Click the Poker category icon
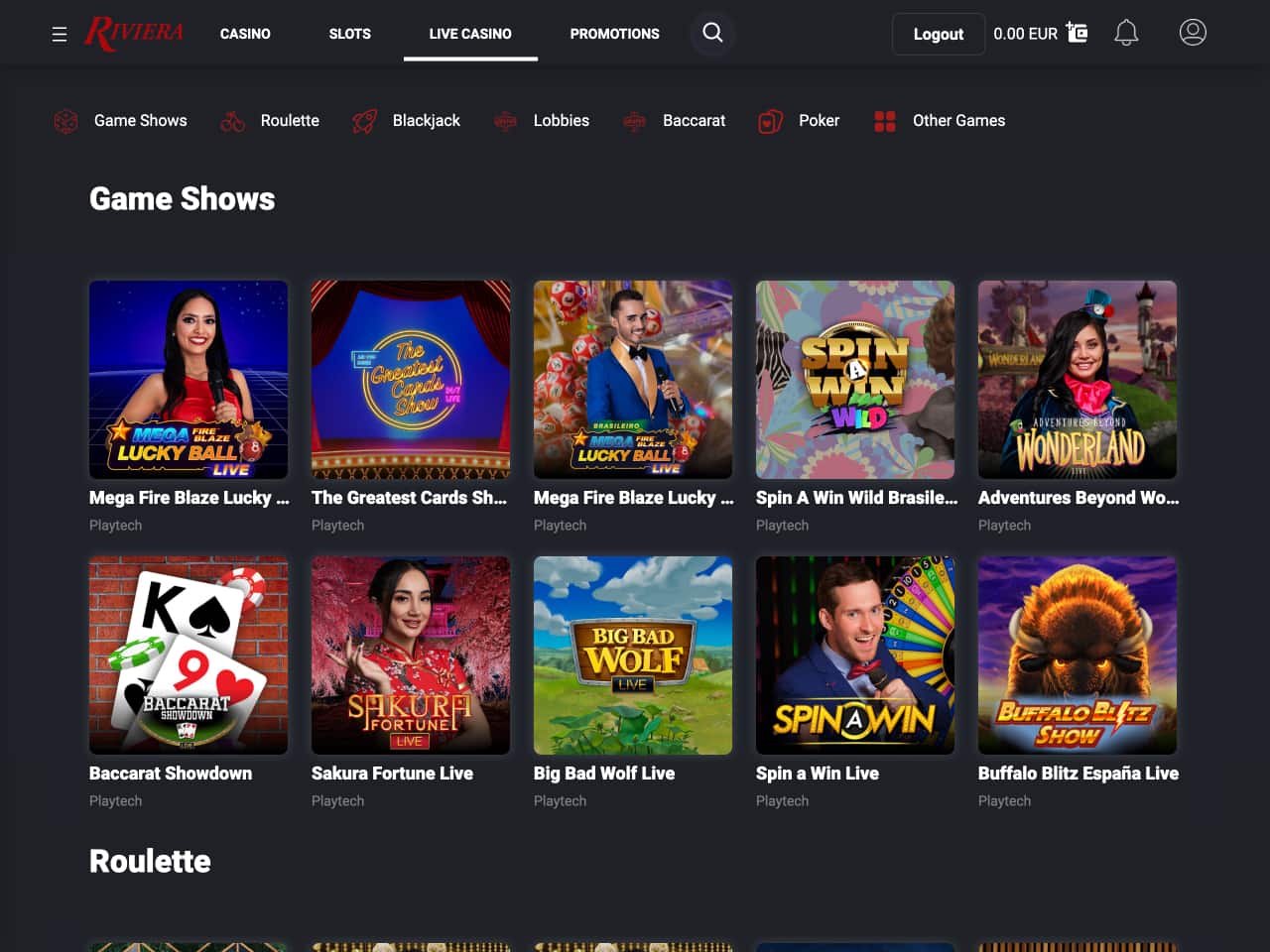This screenshot has height=952, width=1270. coord(770,121)
